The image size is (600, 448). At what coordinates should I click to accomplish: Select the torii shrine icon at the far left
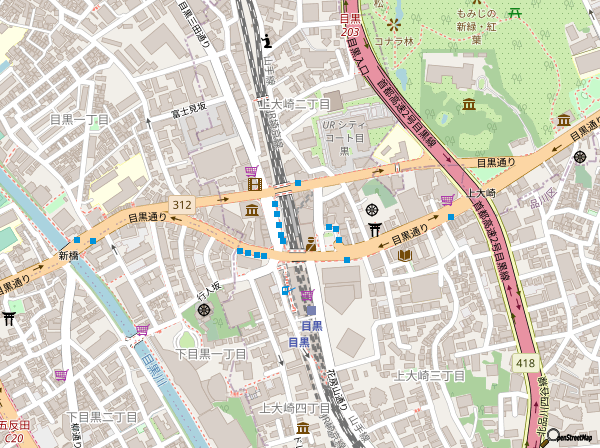tap(9, 318)
